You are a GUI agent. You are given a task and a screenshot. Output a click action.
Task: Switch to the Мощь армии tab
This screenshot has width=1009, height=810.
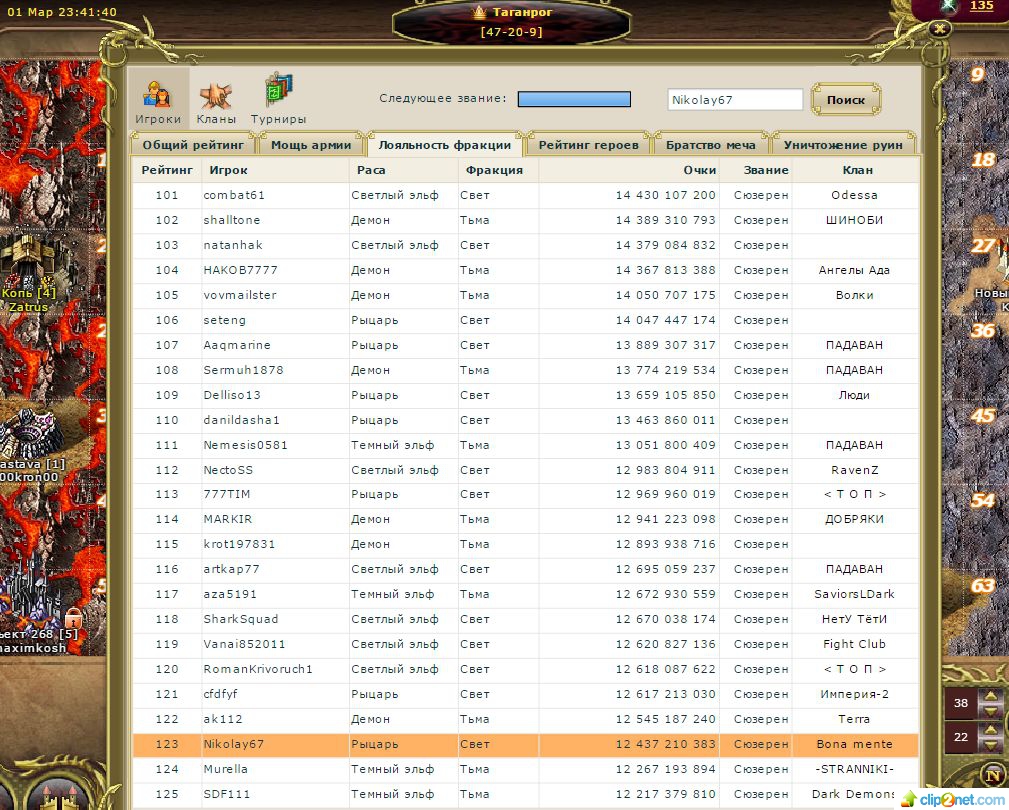coord(311,145)
